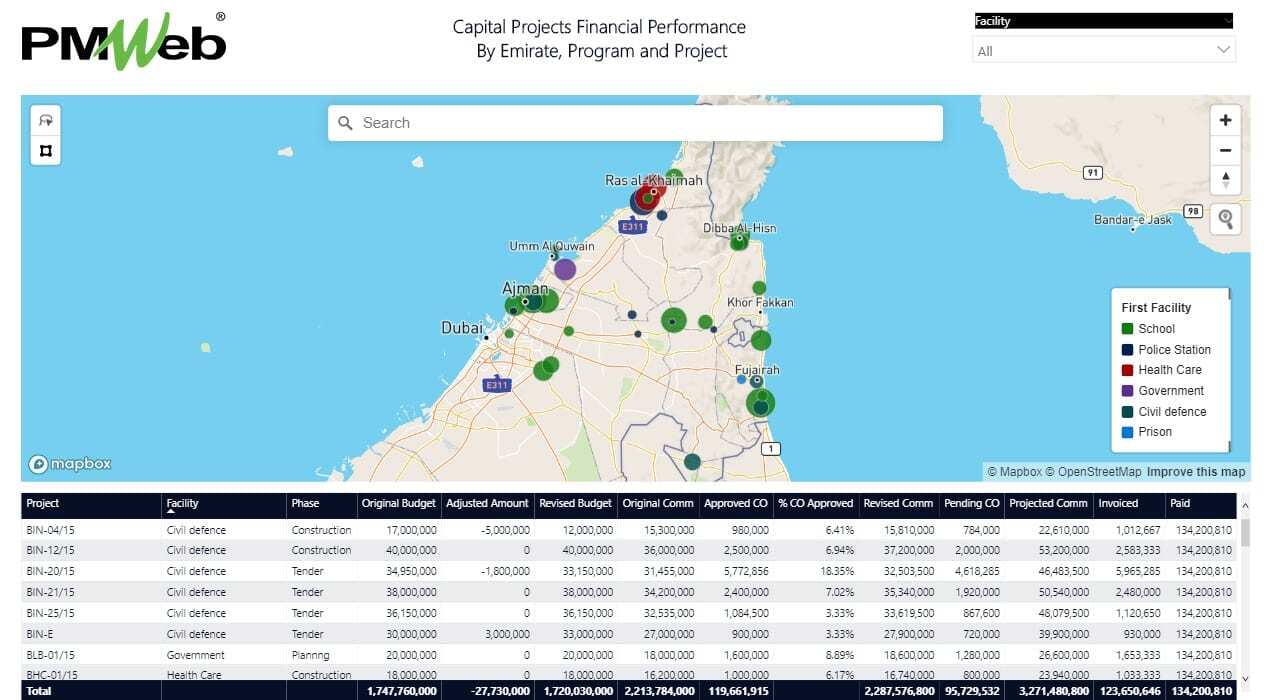Click the Mapbox logo in the map corner
Viewport: 1264px width, 700px height.
(x=68, y=463)
